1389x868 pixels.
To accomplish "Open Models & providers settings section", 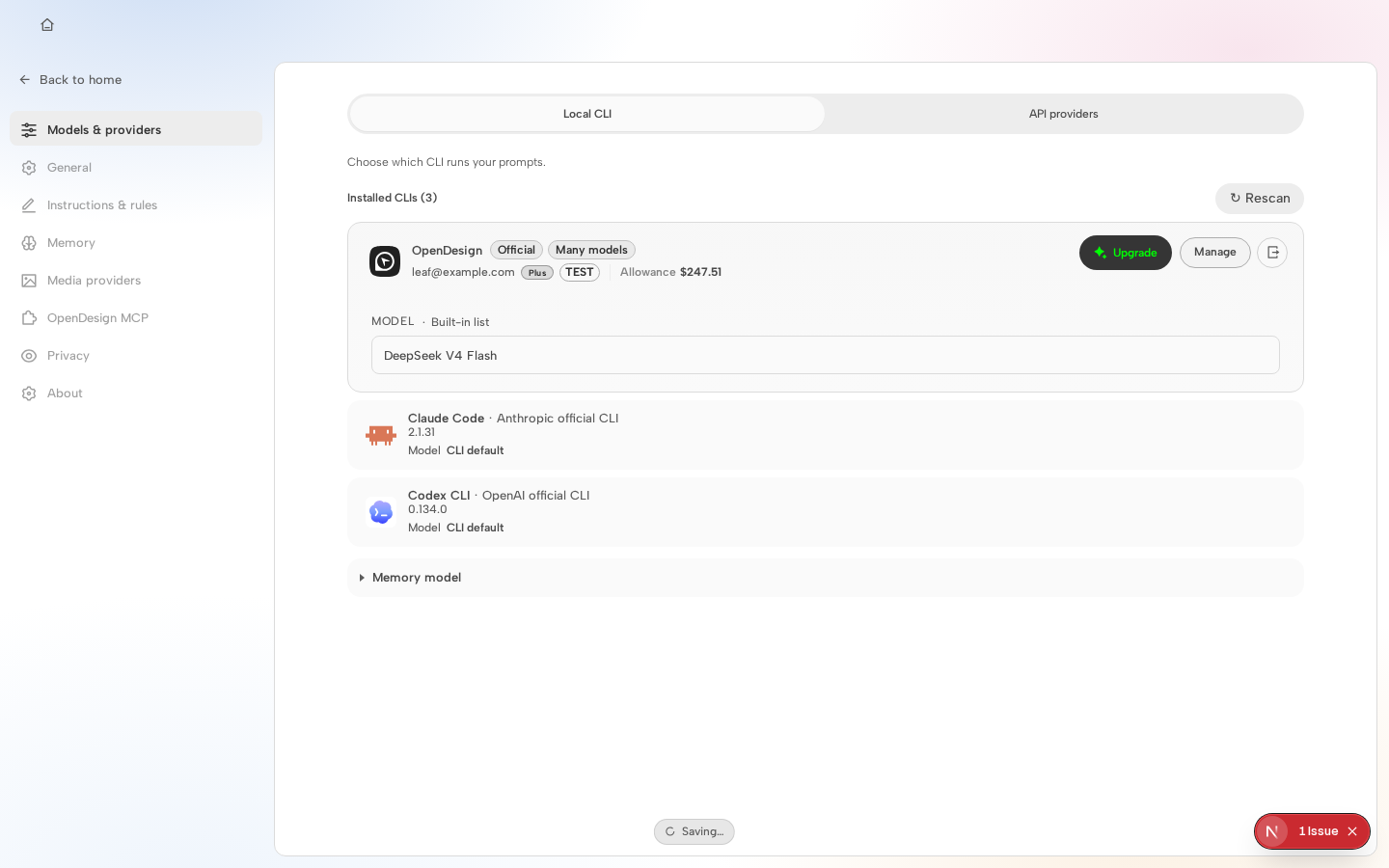I will point(136,129).
